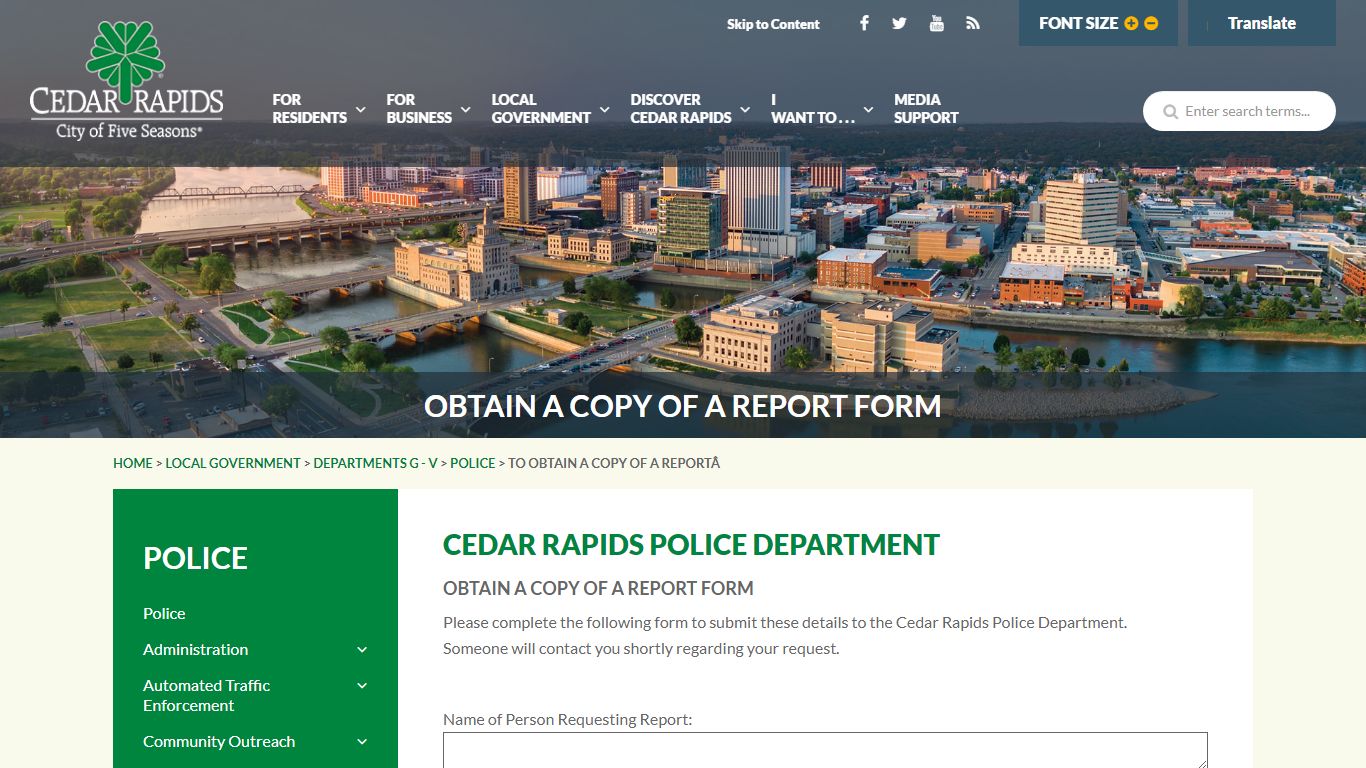Open For Residents menu

tap(309, 109)
